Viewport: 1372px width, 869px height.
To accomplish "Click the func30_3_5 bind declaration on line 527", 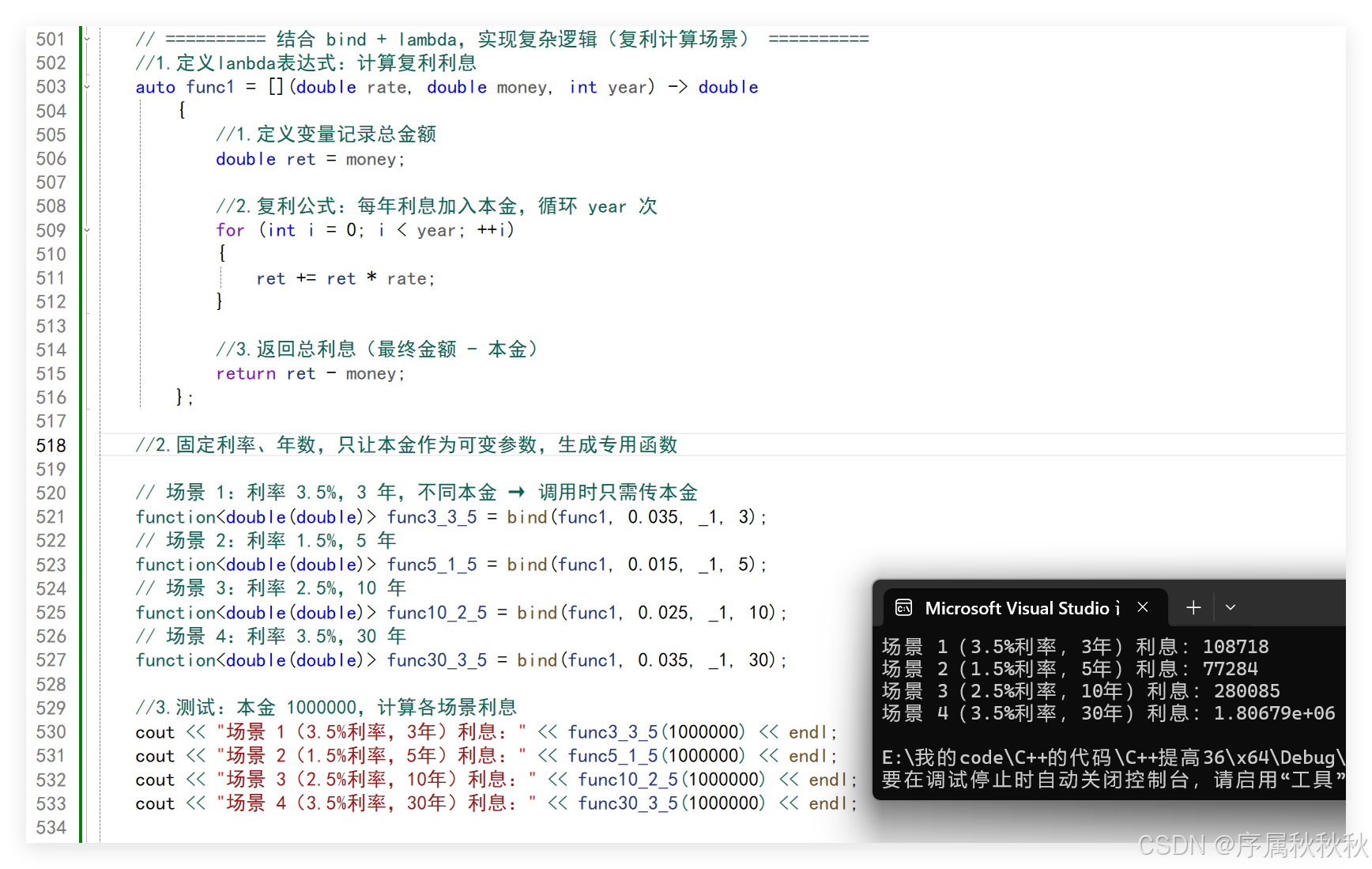I will [x=462, y=660].
